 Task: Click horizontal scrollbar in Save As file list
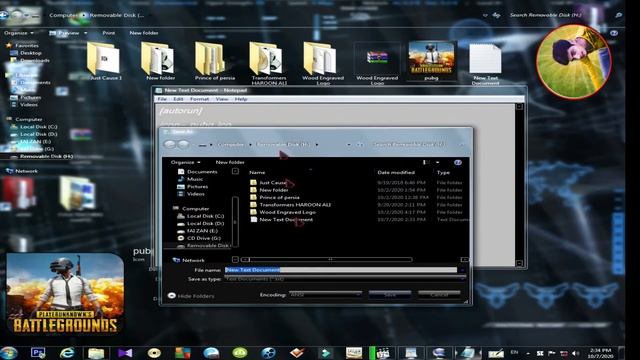tap(331, 259)
